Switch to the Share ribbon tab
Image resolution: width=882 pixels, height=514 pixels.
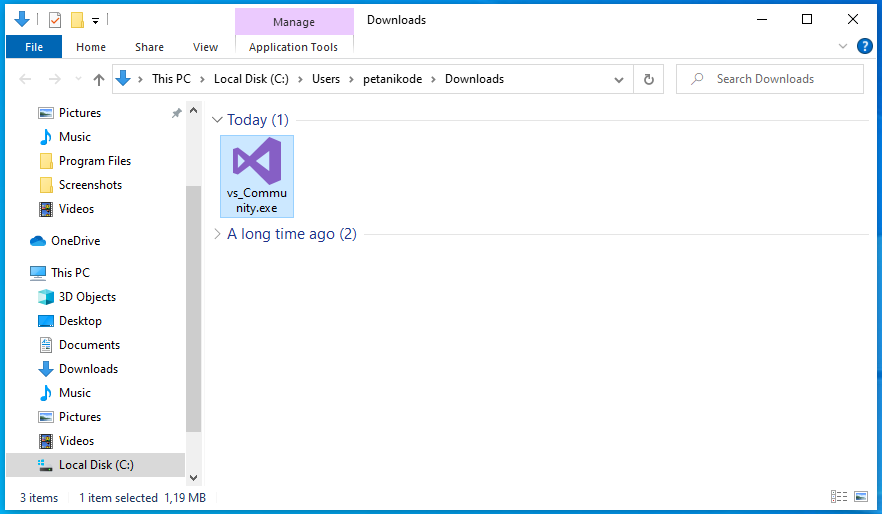(x=149, y=47)
